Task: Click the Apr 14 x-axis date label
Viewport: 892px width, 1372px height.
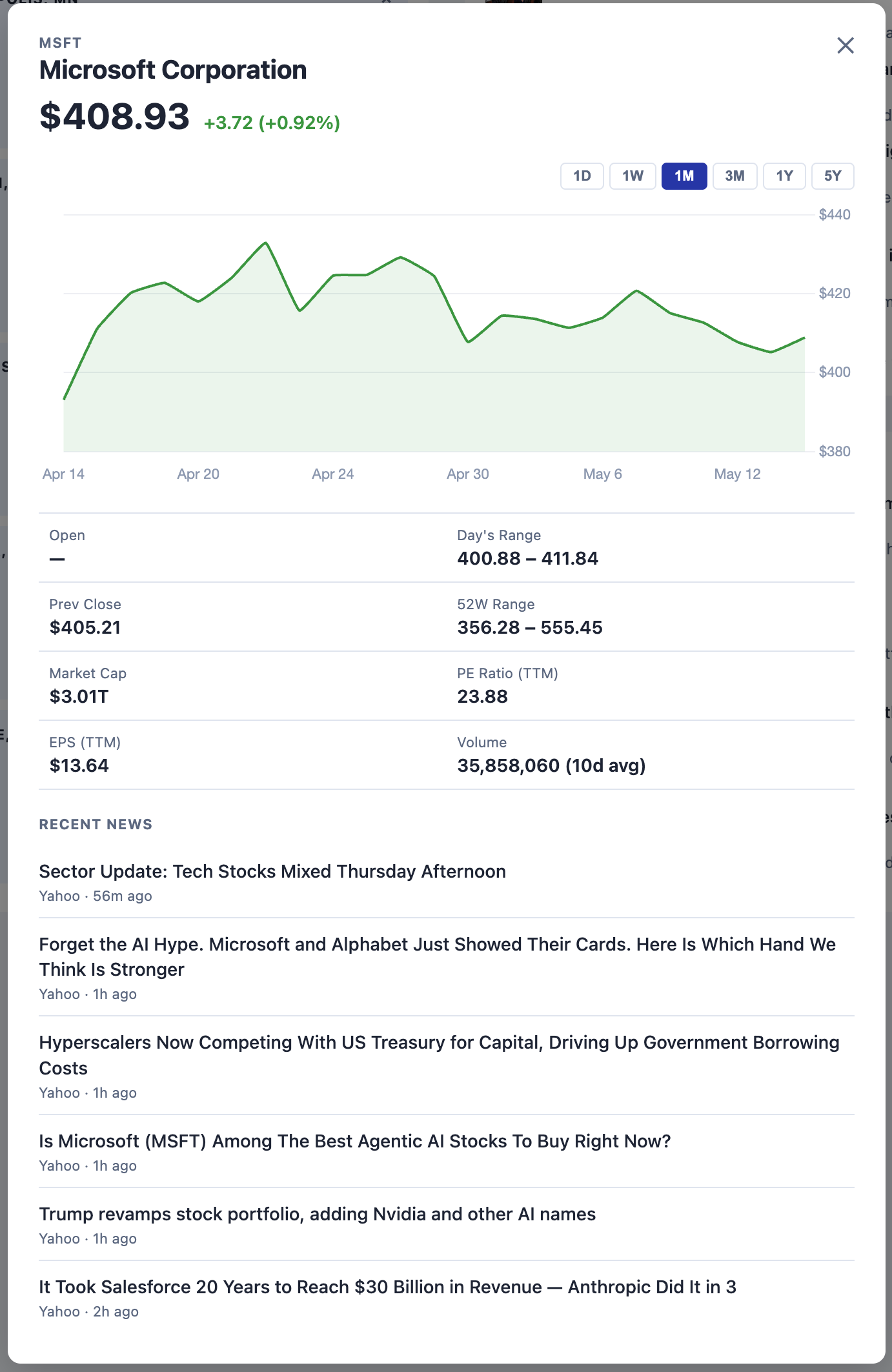Action: (x=63, y=474)
